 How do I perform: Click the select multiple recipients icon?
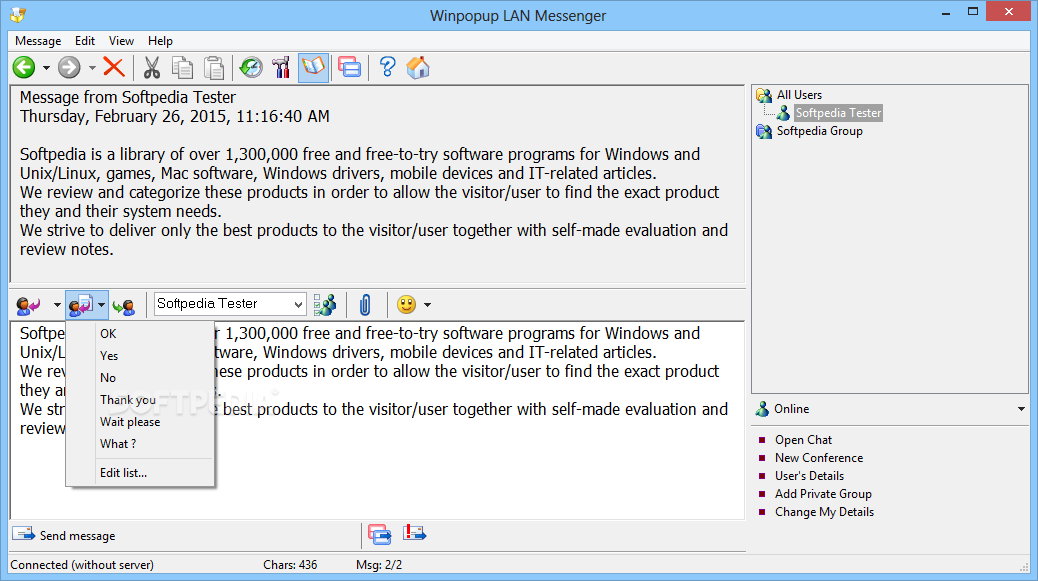click(325, 304)
